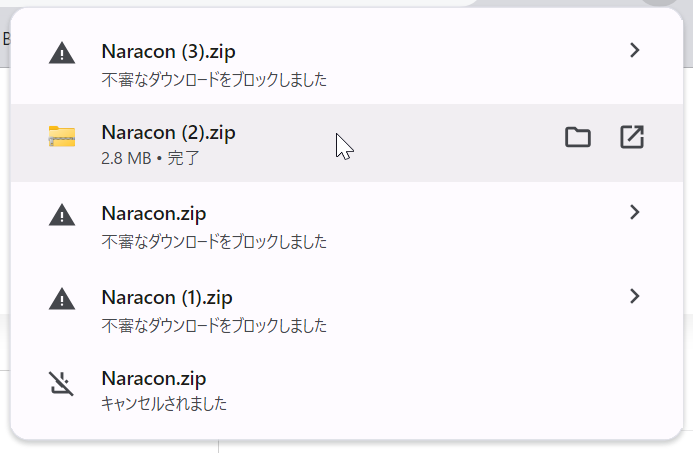Image resolution: width=693 pixels, height=453 pixels.
Task: Click blocked-download message under Naracon (1).zip
Action: point(214,325)
